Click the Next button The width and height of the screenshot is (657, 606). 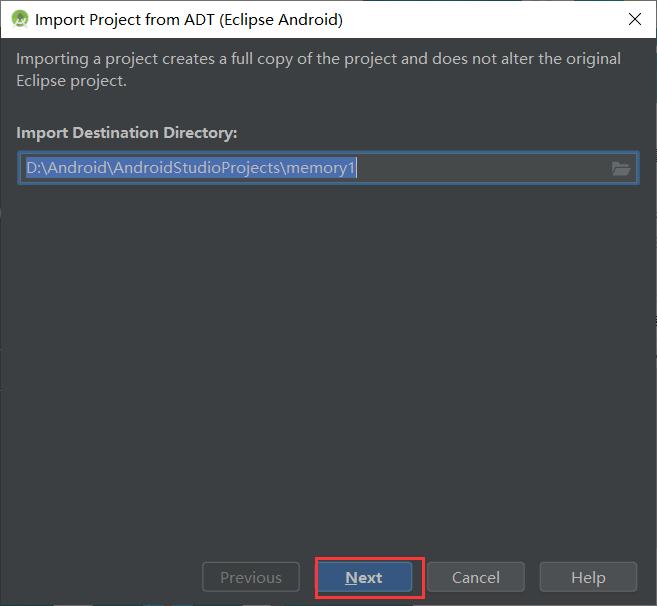(365, 577)
